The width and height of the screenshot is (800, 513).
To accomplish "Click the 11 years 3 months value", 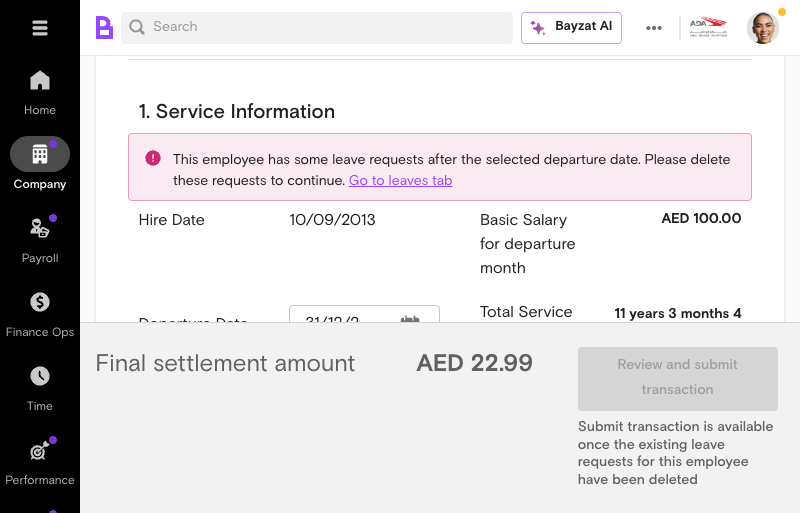I will point(678,313).
